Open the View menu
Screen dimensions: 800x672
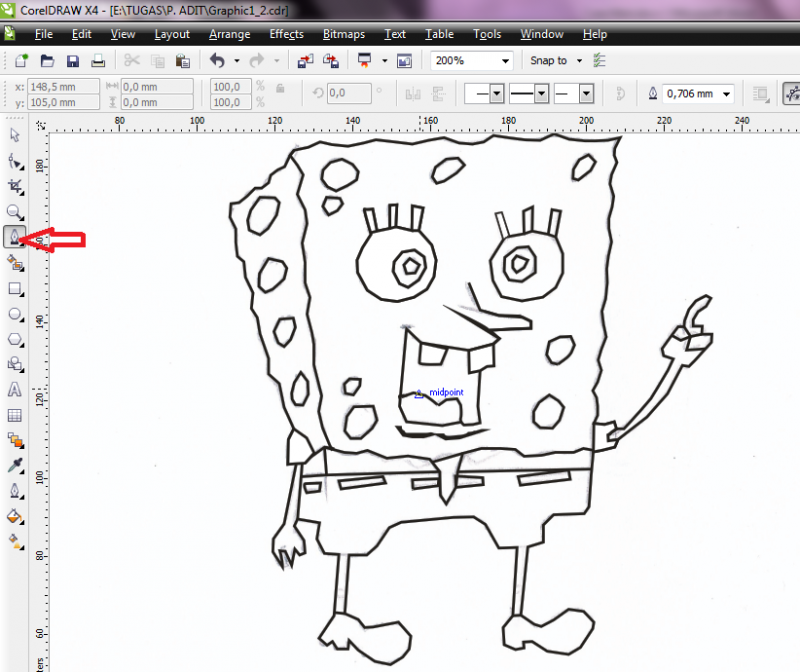123,34
